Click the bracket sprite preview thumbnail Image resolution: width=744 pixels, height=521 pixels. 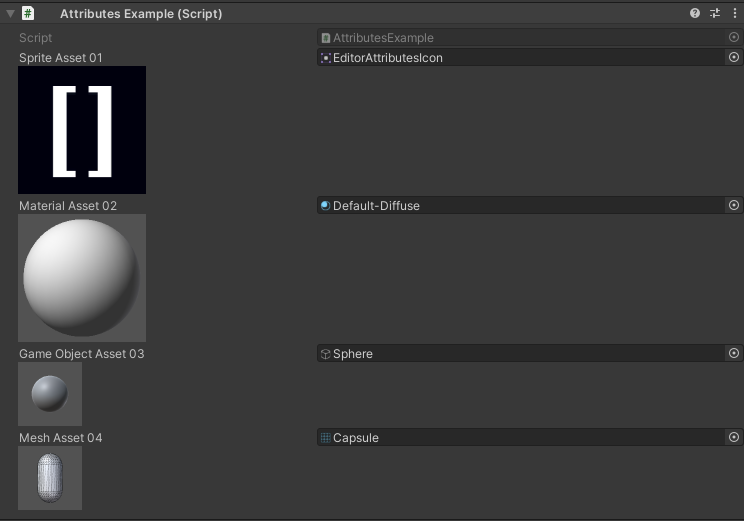82,130
